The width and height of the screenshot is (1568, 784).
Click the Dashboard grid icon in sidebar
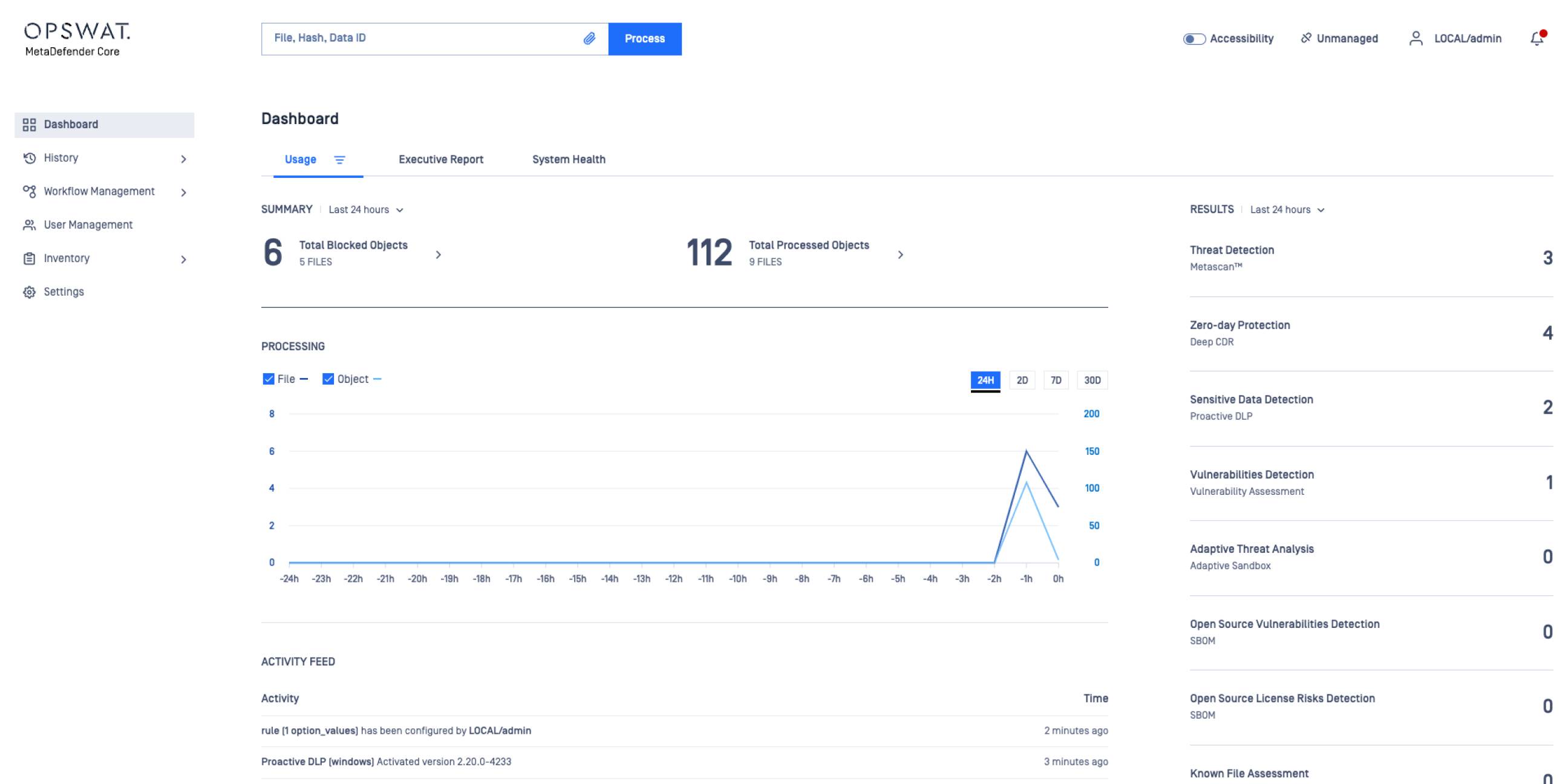(29, 125)
